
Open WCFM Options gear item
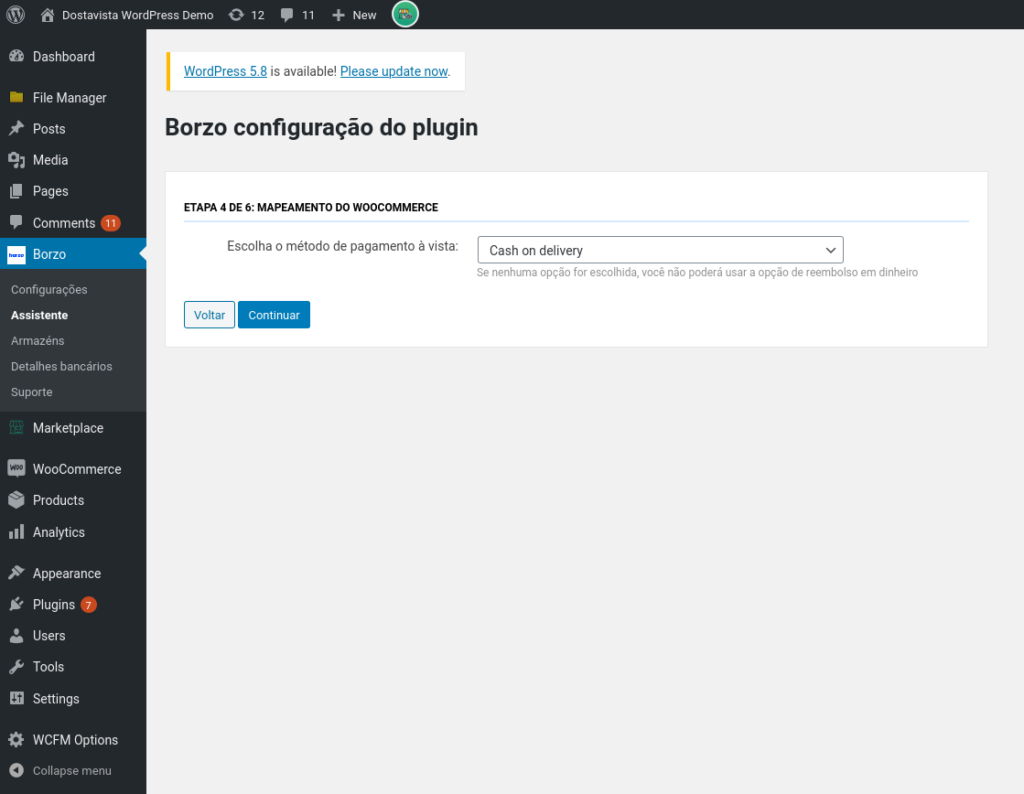click(75, 740)
